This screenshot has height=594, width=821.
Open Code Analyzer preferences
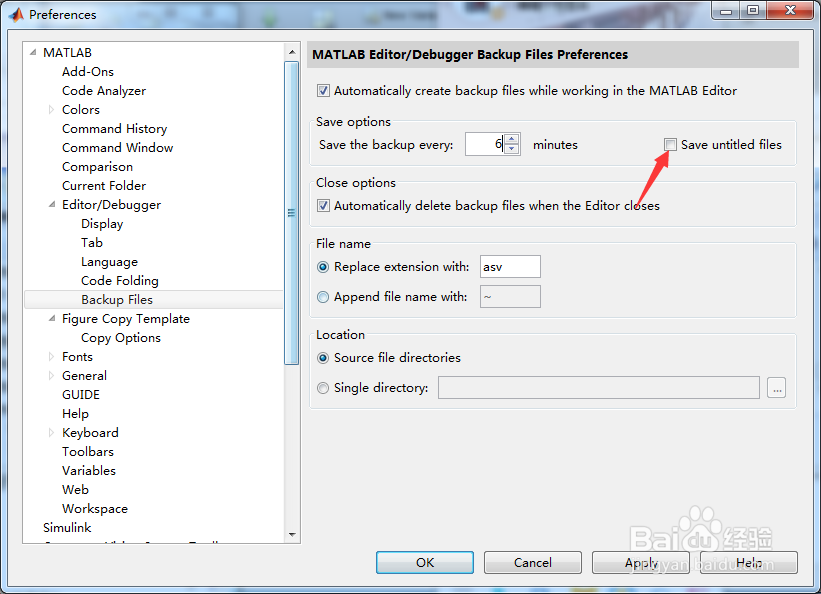point(104,91)
